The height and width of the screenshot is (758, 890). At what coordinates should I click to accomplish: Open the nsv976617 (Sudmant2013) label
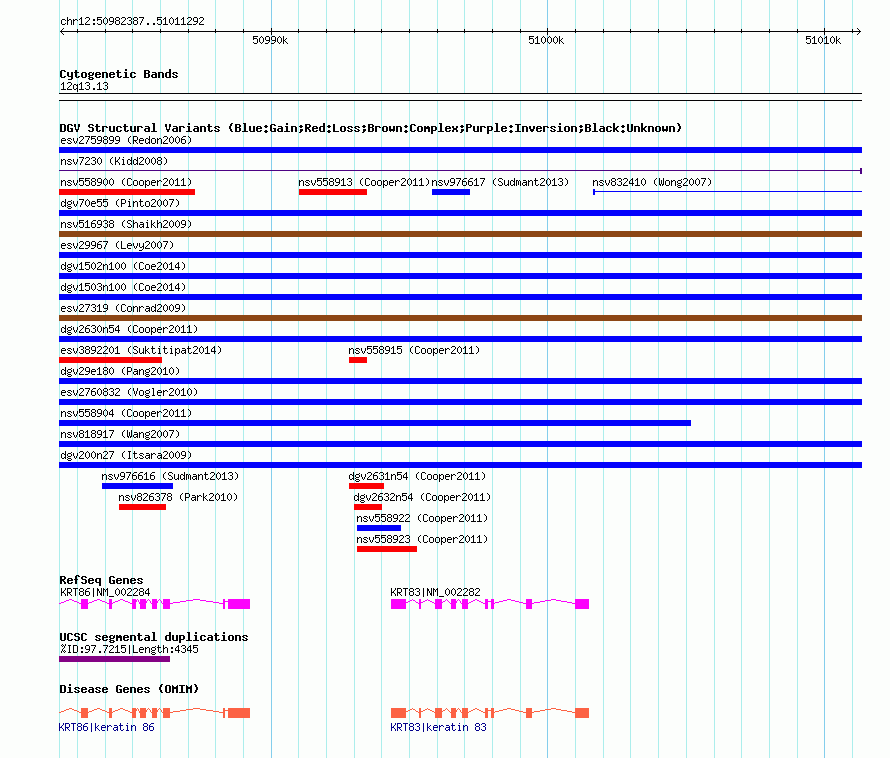tap(500, 182)
